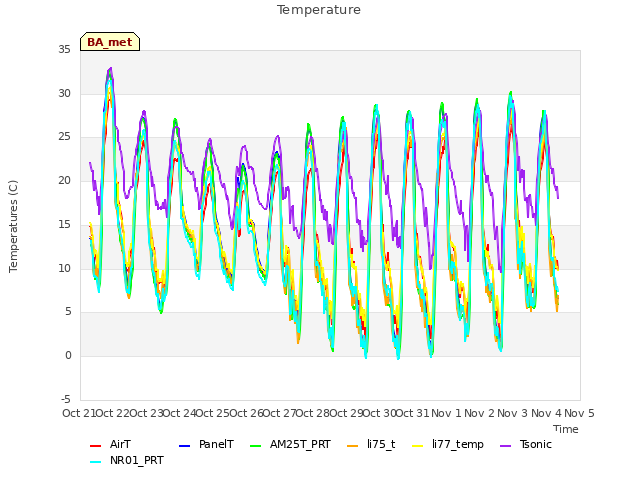Screen dimensions: 640x480
Task: Click the orange li75_t color swatch
Action: point(352,445)
